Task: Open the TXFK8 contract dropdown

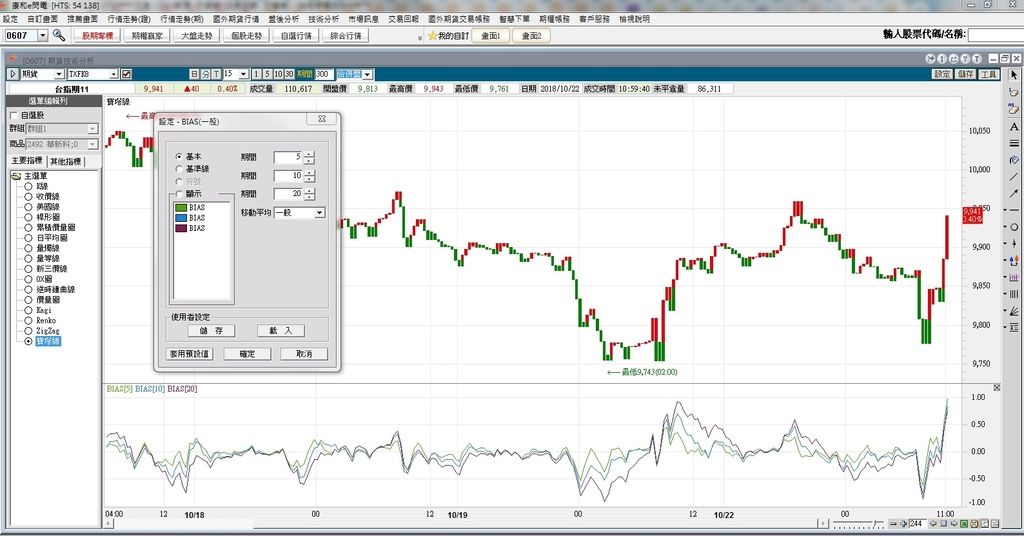Action: pyautogui.click(x=114, y=74)
